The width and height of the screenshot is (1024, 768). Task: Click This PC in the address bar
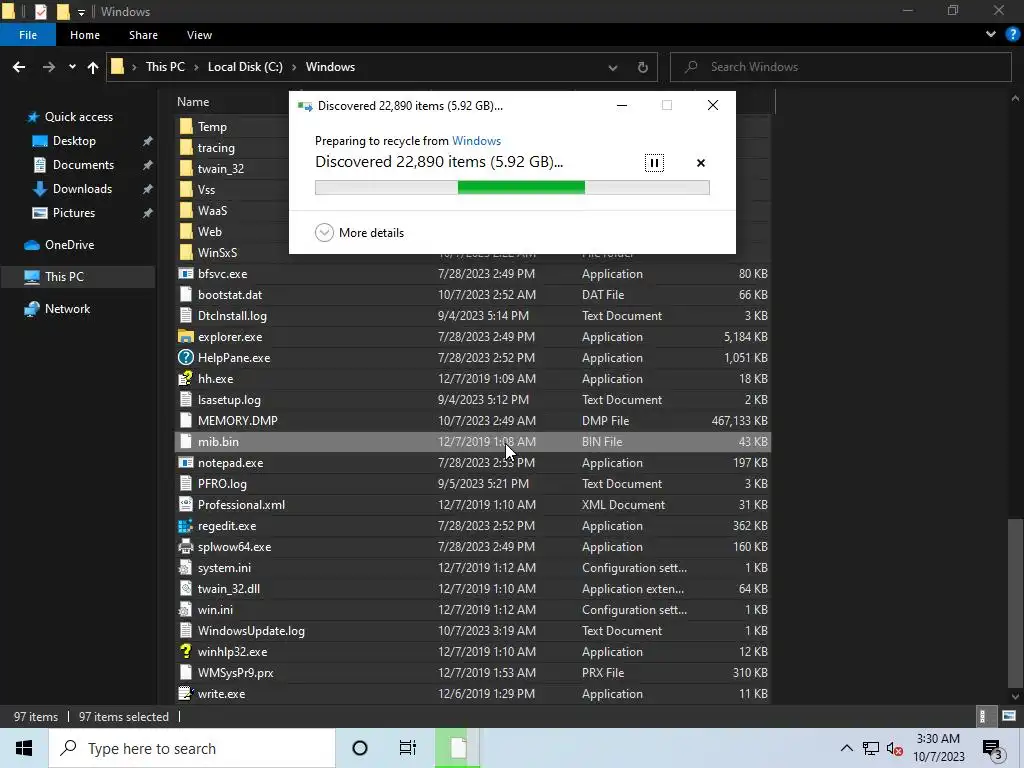point(165,67)
